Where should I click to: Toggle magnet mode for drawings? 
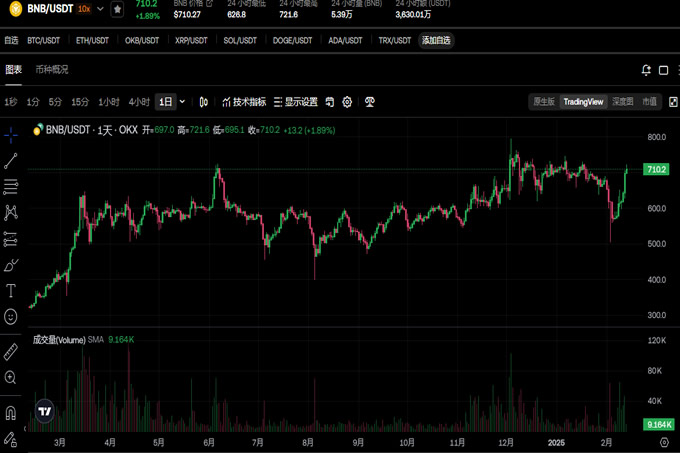(x=11, y=412)
